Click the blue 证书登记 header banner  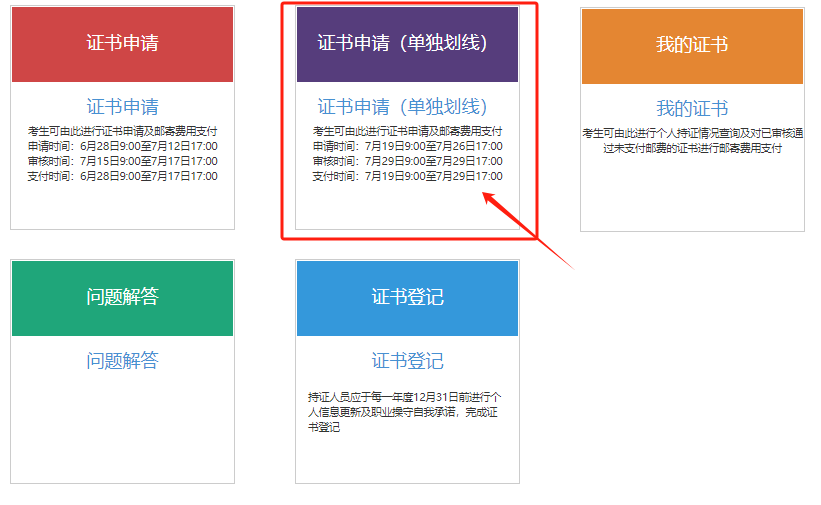[x=407, y=298]
